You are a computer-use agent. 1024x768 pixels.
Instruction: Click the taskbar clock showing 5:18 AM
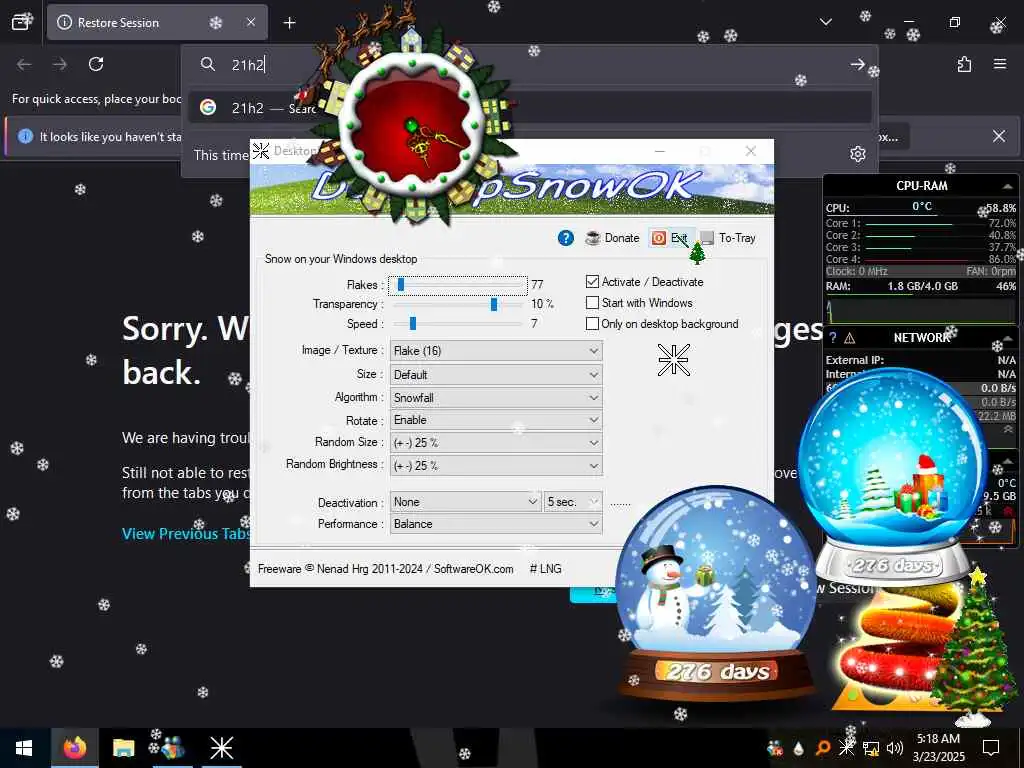click(938, 748)
